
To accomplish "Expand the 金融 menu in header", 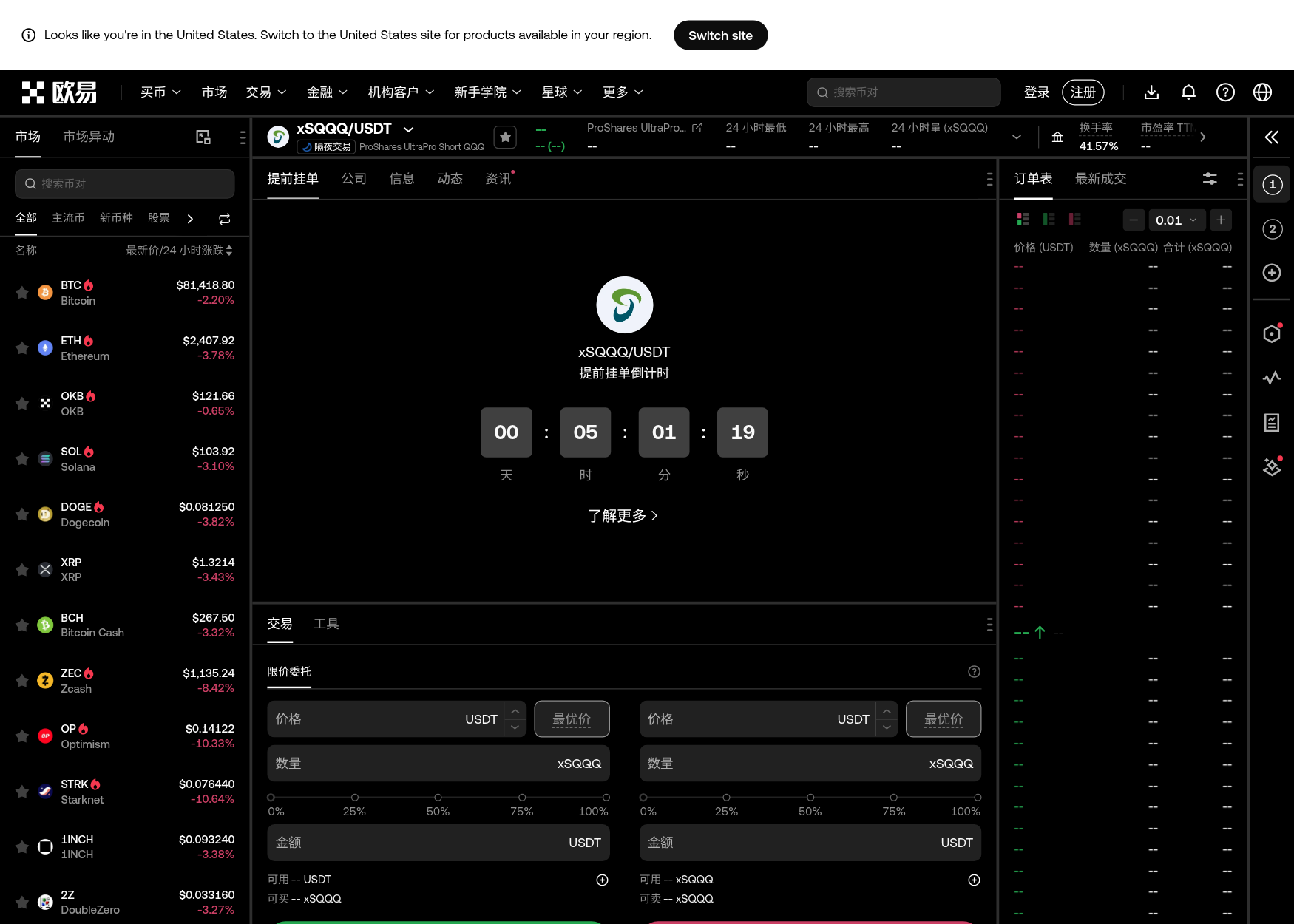I will tap(327, 92).
